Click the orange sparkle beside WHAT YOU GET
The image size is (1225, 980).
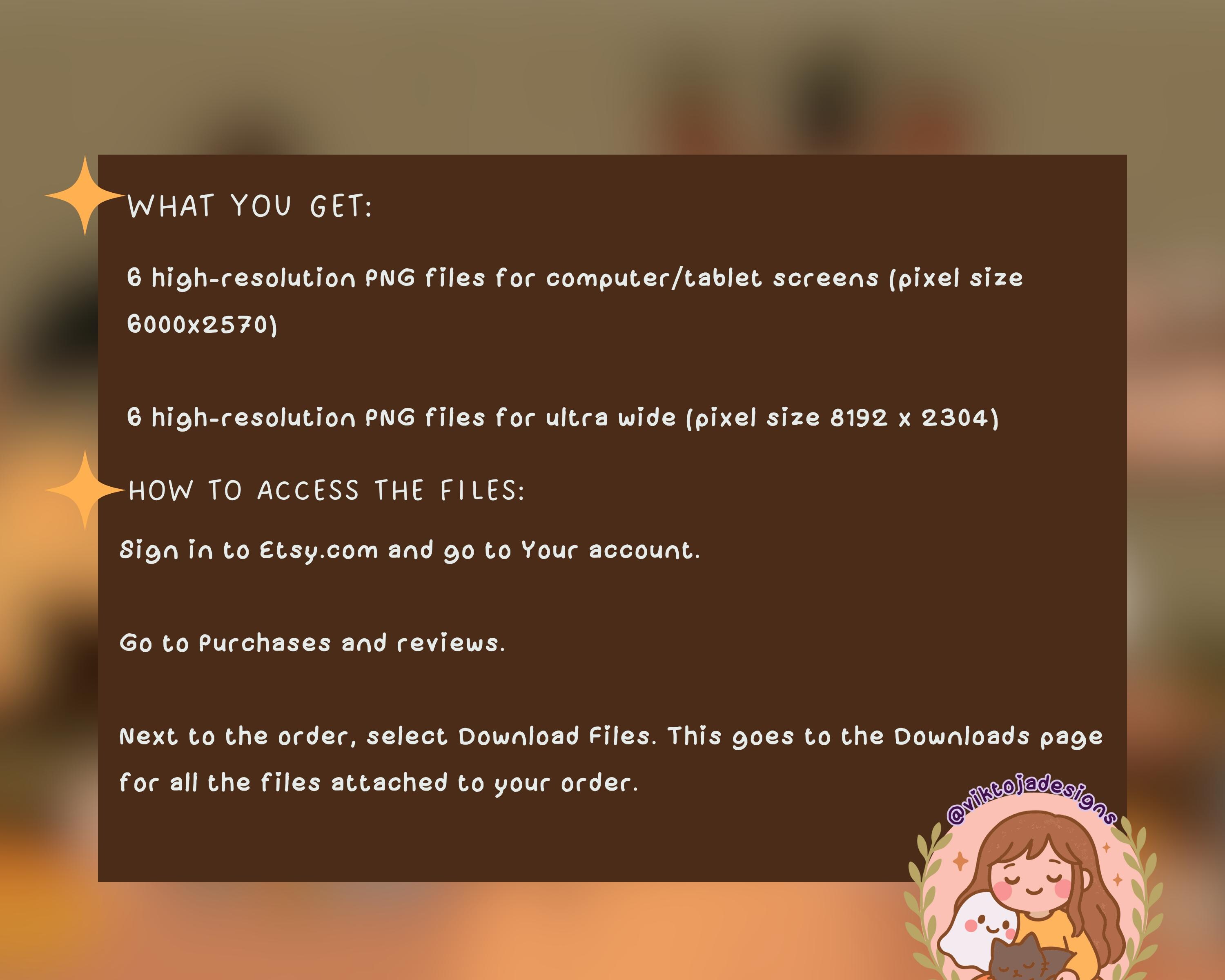(x=85, y=196)
